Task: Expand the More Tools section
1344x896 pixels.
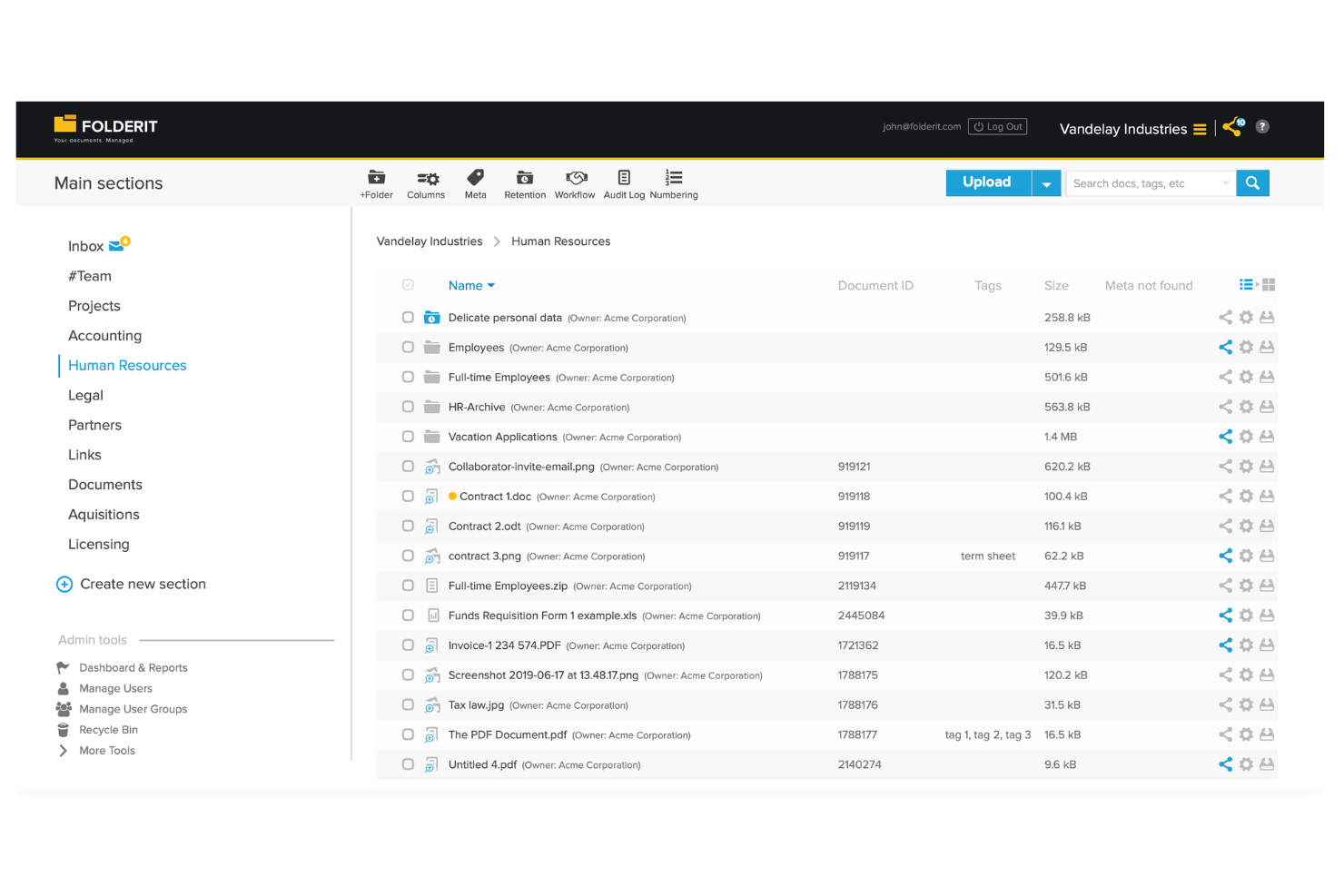Action: tap(106, 750)
